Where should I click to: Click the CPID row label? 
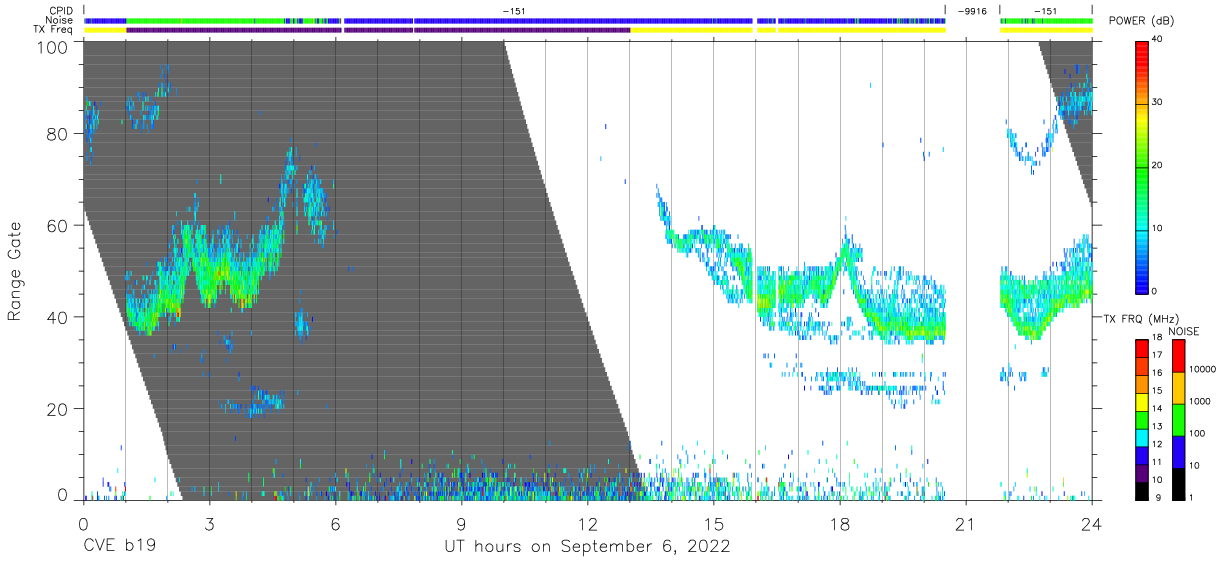pos(61,11)
